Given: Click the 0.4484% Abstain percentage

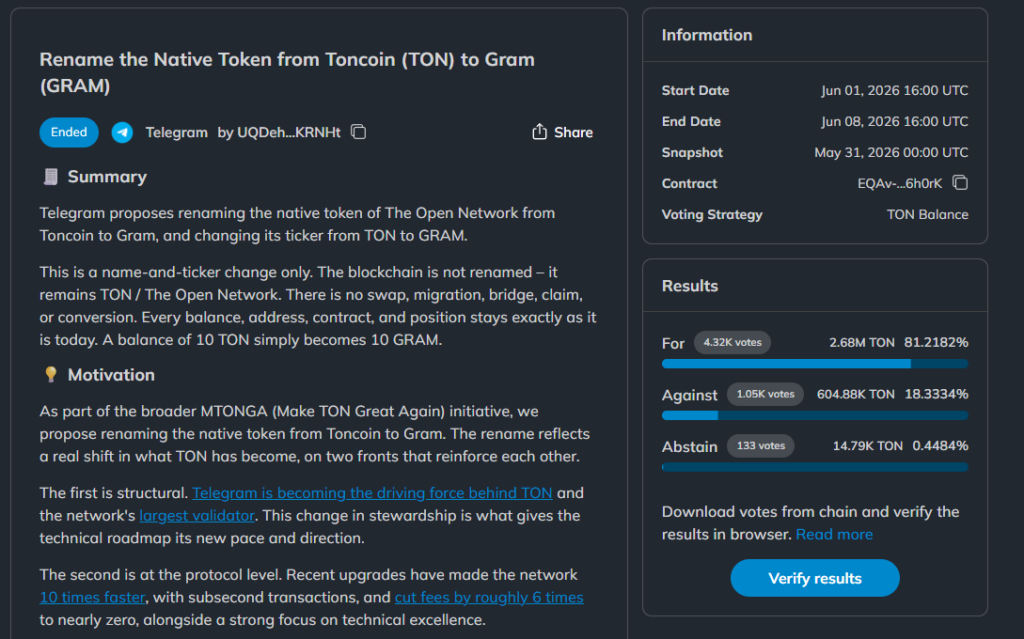Looking at the screenshot, I should click(x=940, y=446).
